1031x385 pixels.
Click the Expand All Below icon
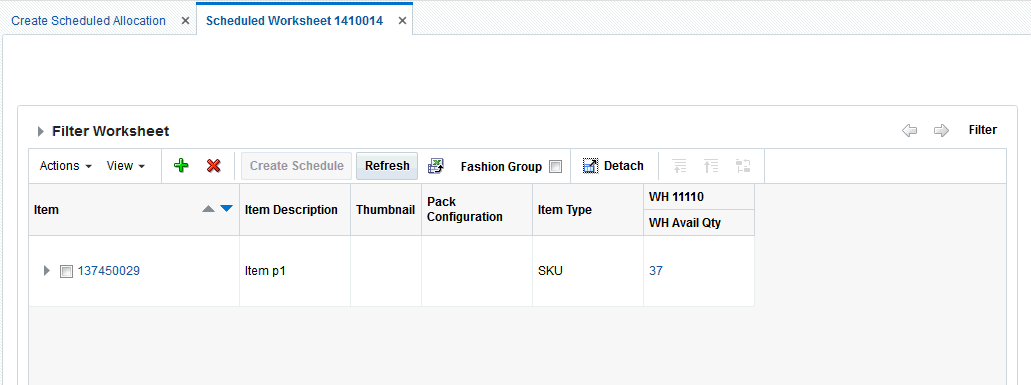pos(679,166)
